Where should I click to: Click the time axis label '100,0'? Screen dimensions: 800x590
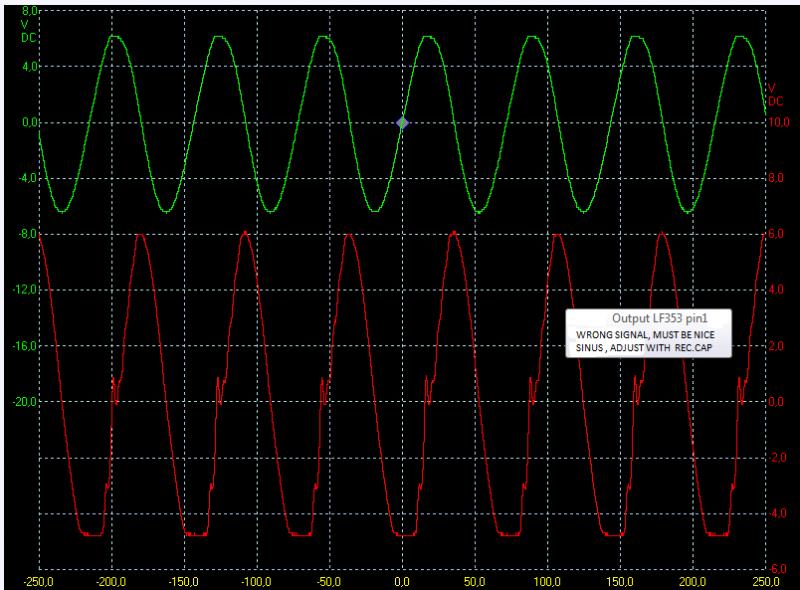(547, 582)
